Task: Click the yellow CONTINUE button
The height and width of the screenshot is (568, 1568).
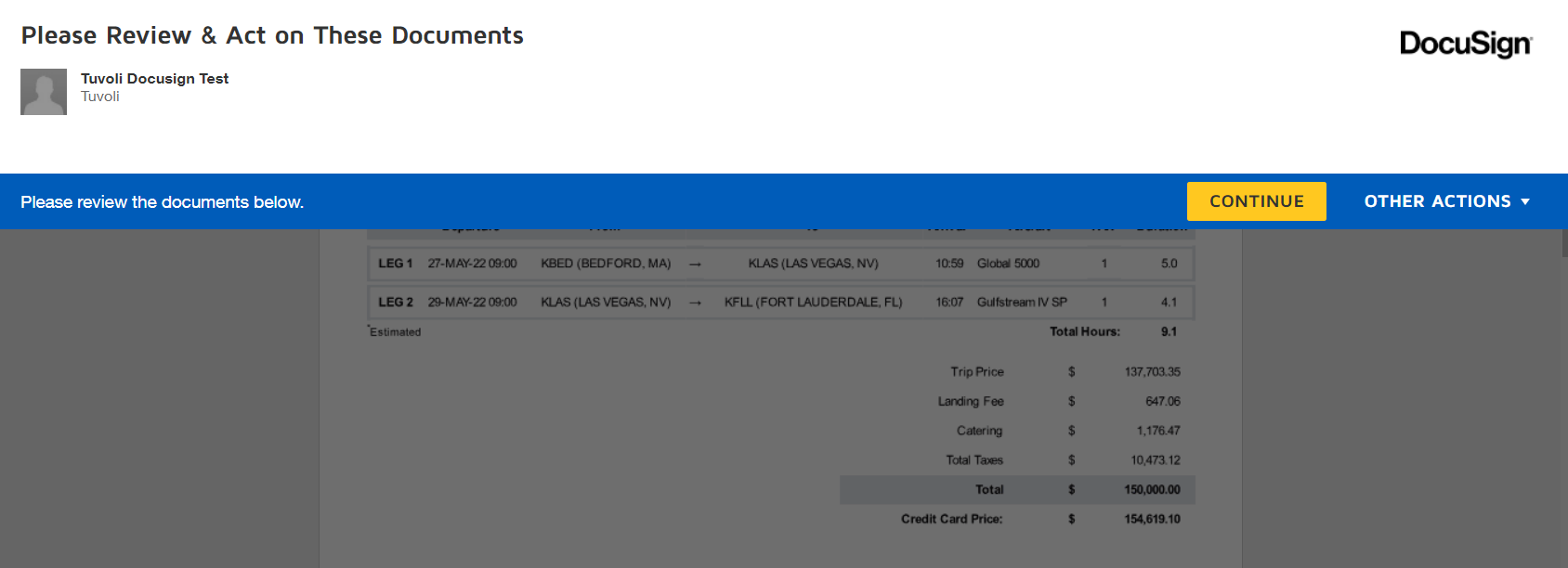Action: (1256, 201)
